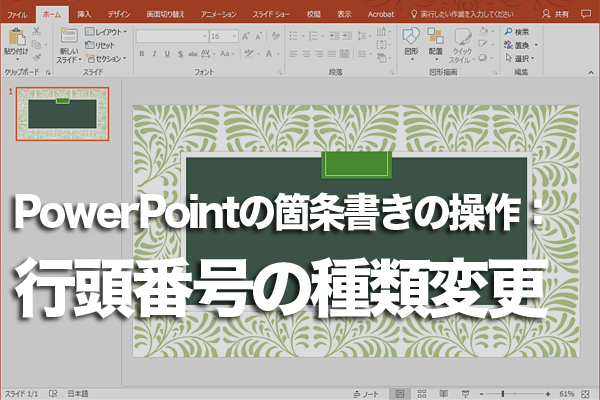Click the Tell Me search box
The height and width of the screenshot is (400, 600).
click(x=462, y=15)
